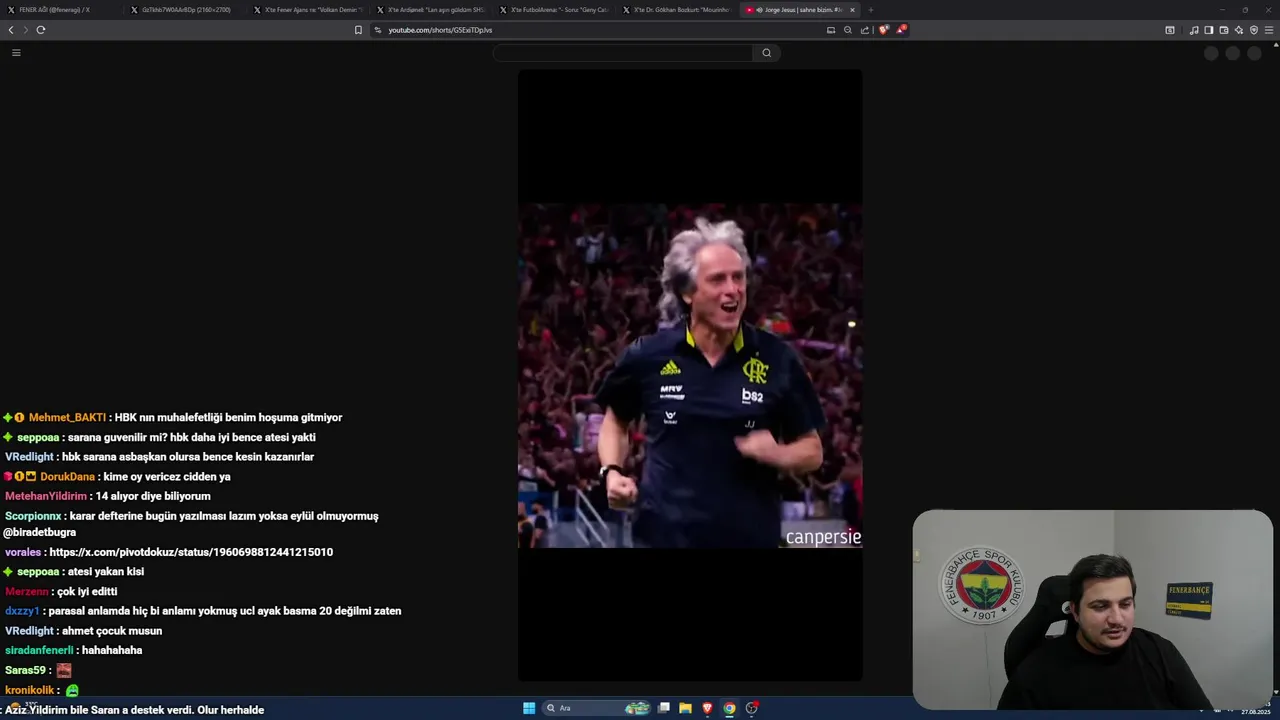Pause the Jorge Jesus Shorts video

[690, 375]
